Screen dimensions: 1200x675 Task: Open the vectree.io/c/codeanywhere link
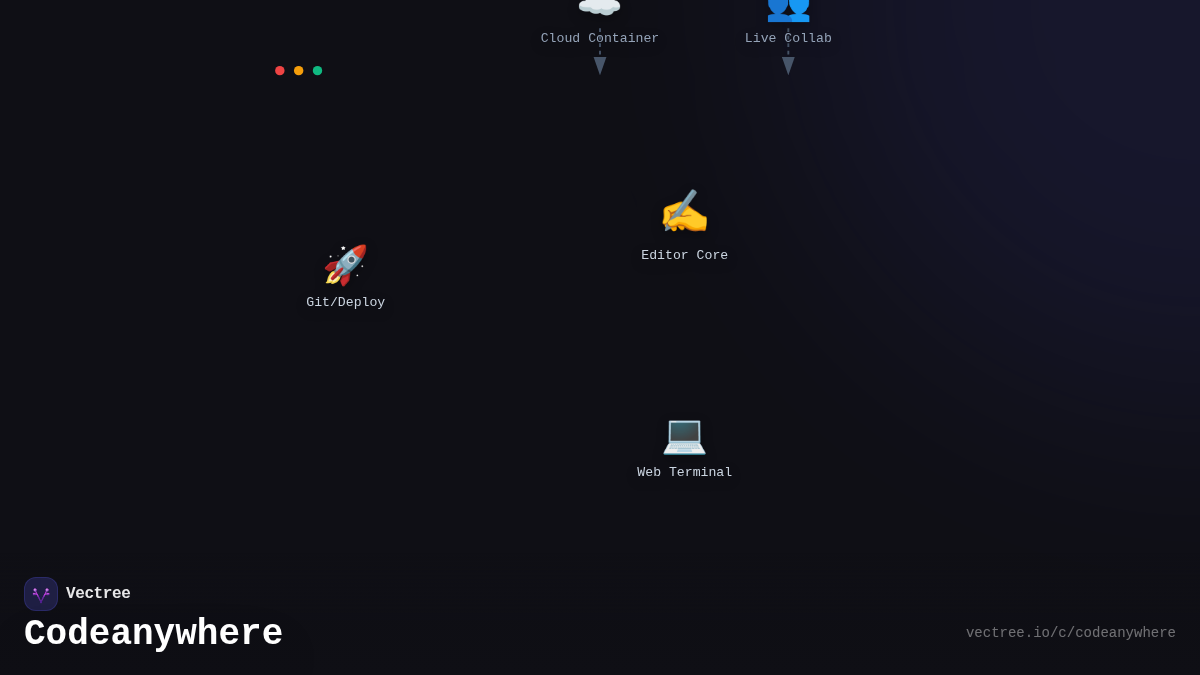(1071, 632)
